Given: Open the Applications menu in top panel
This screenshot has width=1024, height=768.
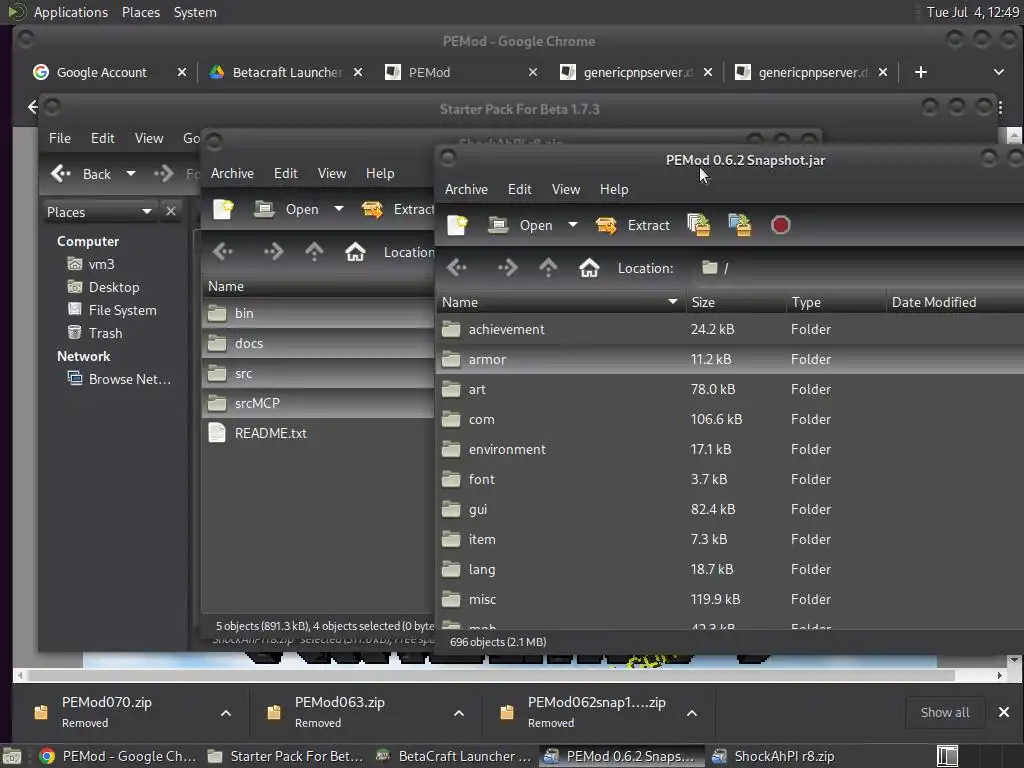Looking at the screenshot, I should tap(71, 12).
